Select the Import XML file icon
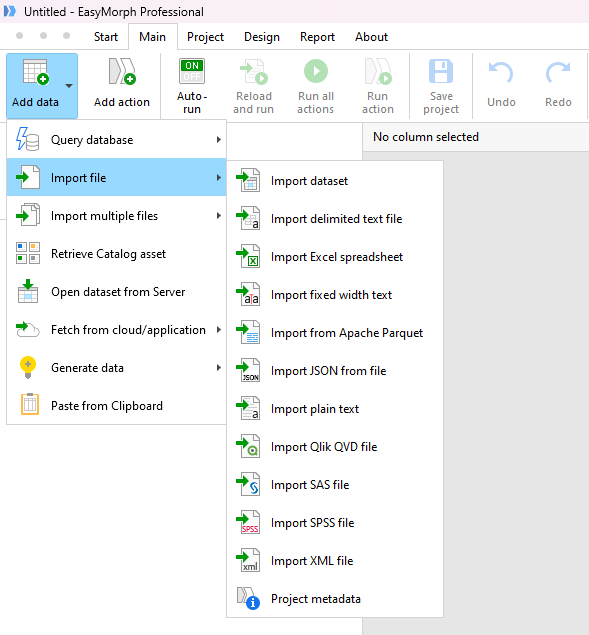Viewport: 589px width, 635px height. pyautogui.click(x=248, y=560)
